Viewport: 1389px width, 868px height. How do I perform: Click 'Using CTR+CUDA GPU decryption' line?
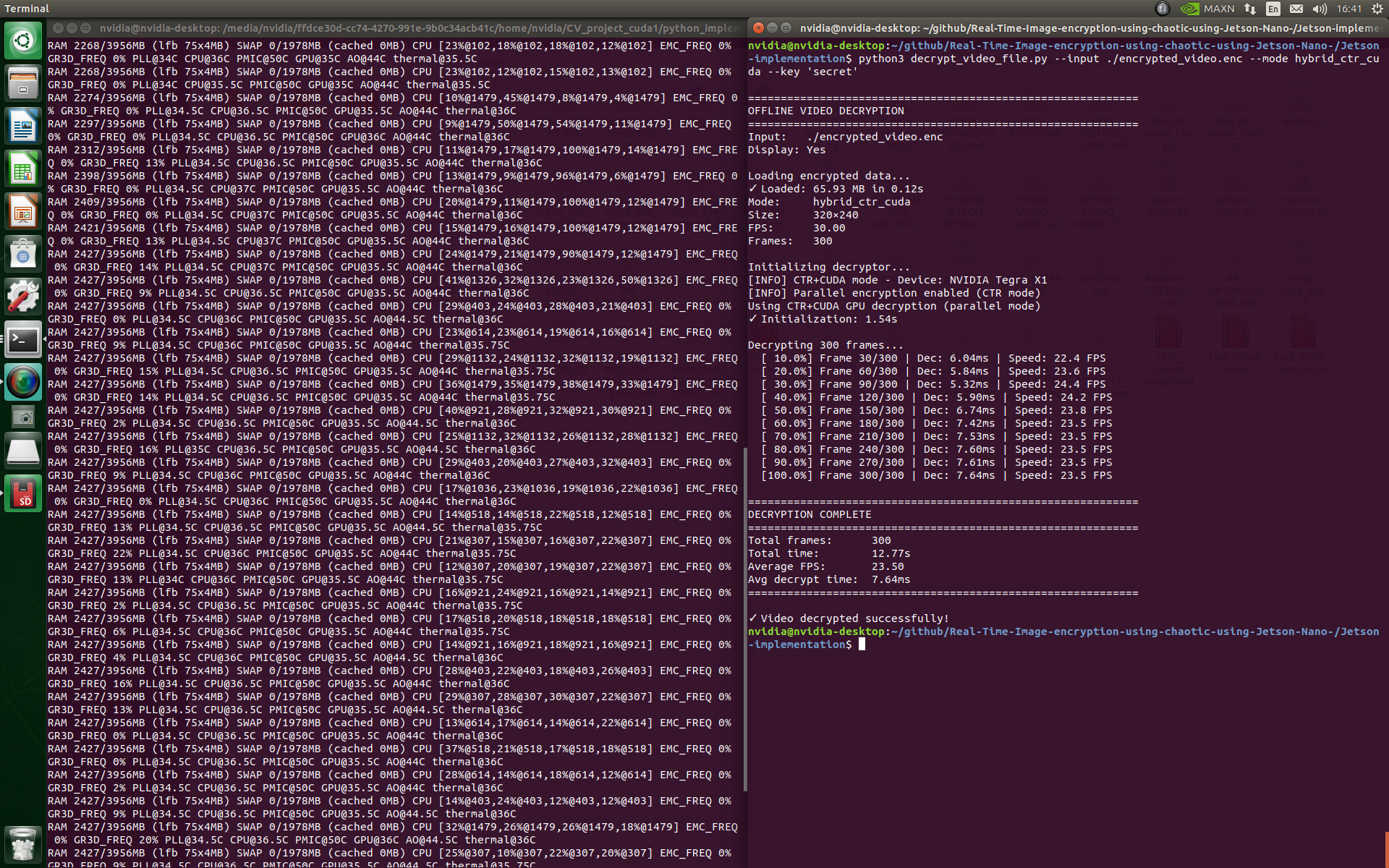coord(894,306)
